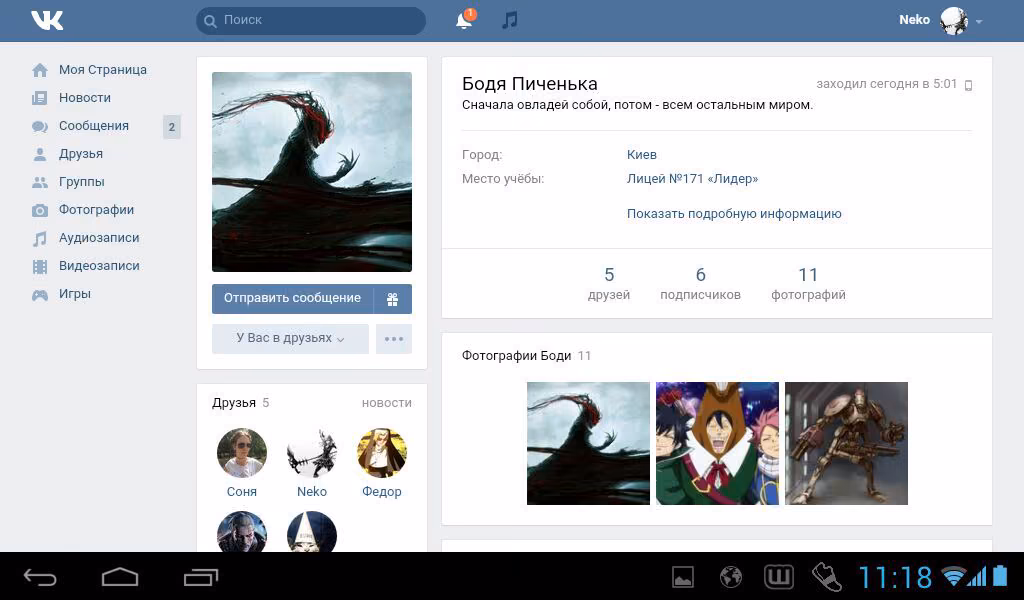1024x600 pixels.
Task: Open Игры in sidebar
Action: [74, 294]
